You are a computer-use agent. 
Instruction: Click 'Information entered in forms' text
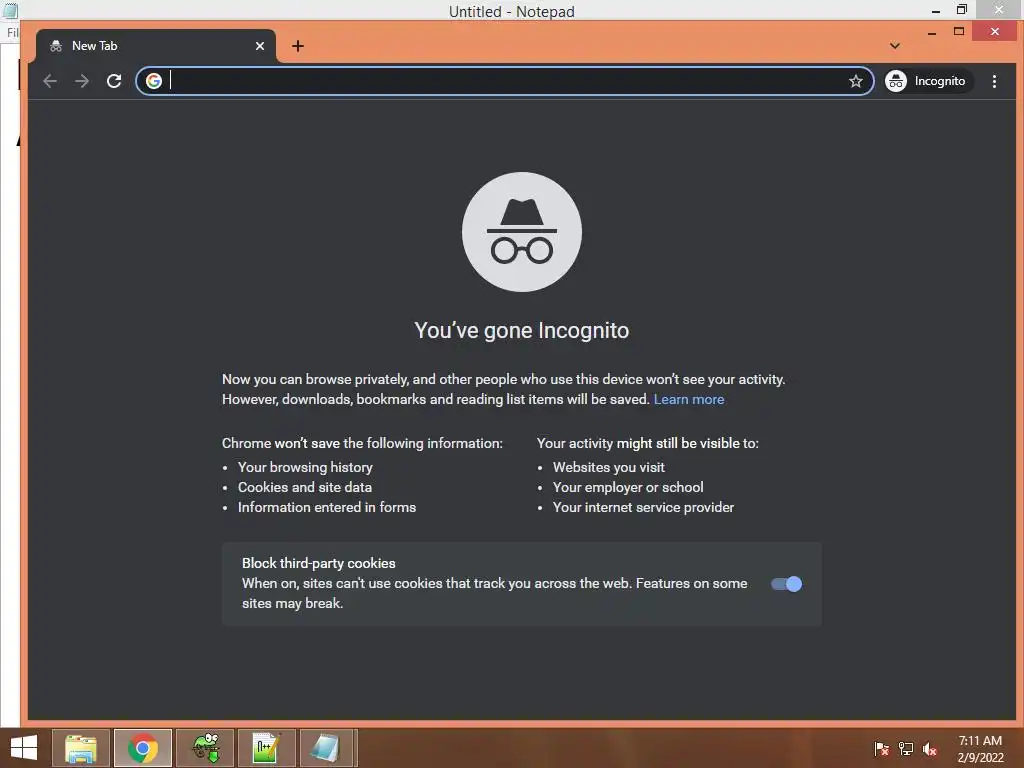click(x=327, y=507)
